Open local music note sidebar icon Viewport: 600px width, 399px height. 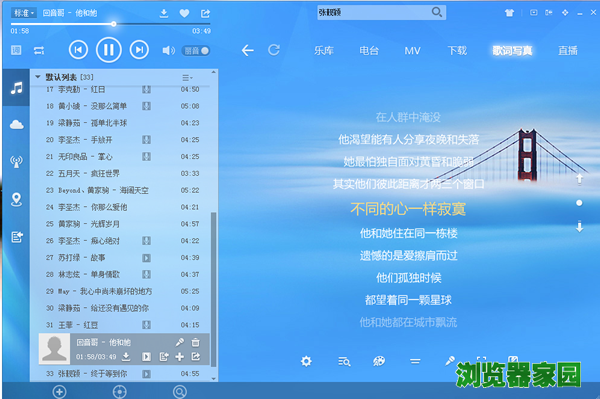pyautogui.click(x=16, y=88)
